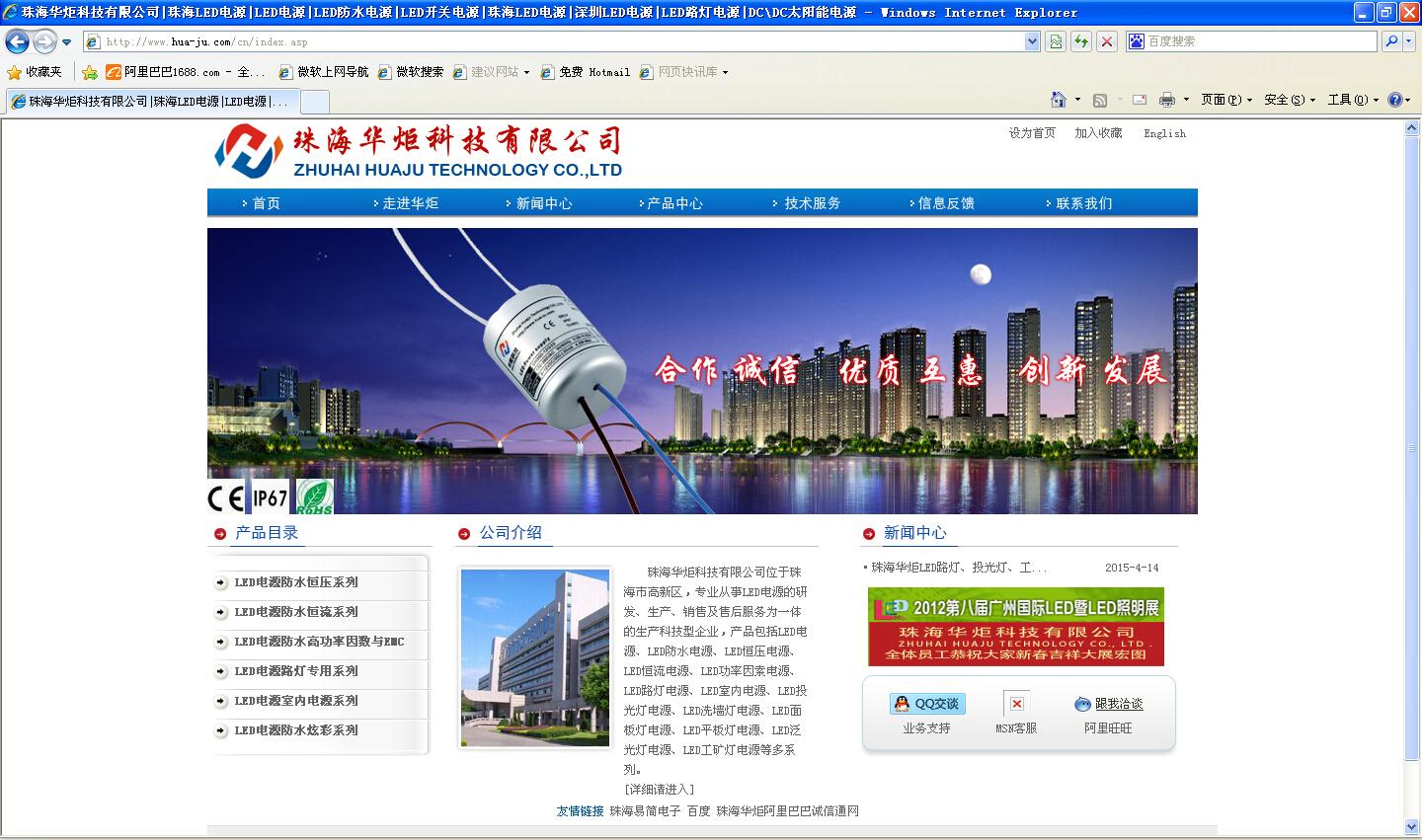Viewport: 1422px width, 840px height.
Task: Open the 免费 Hotmail favorites link
Action: 586,72
